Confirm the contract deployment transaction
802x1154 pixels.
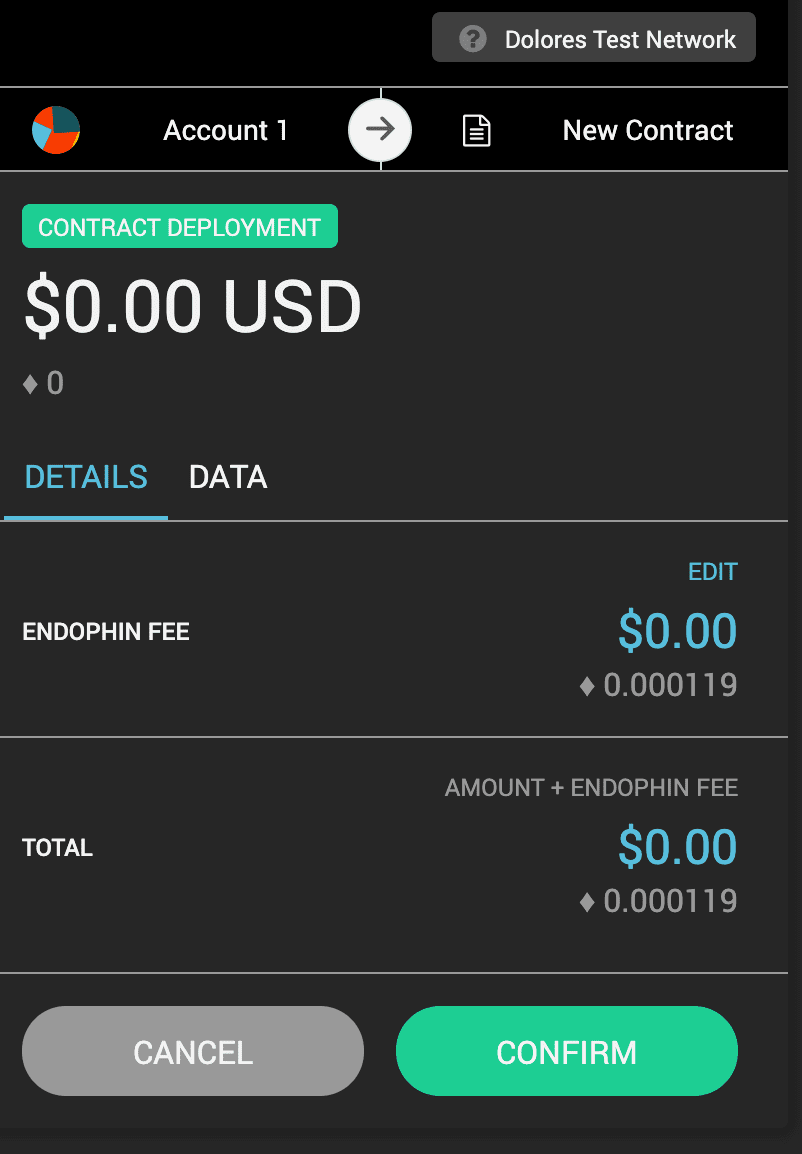566,1051
